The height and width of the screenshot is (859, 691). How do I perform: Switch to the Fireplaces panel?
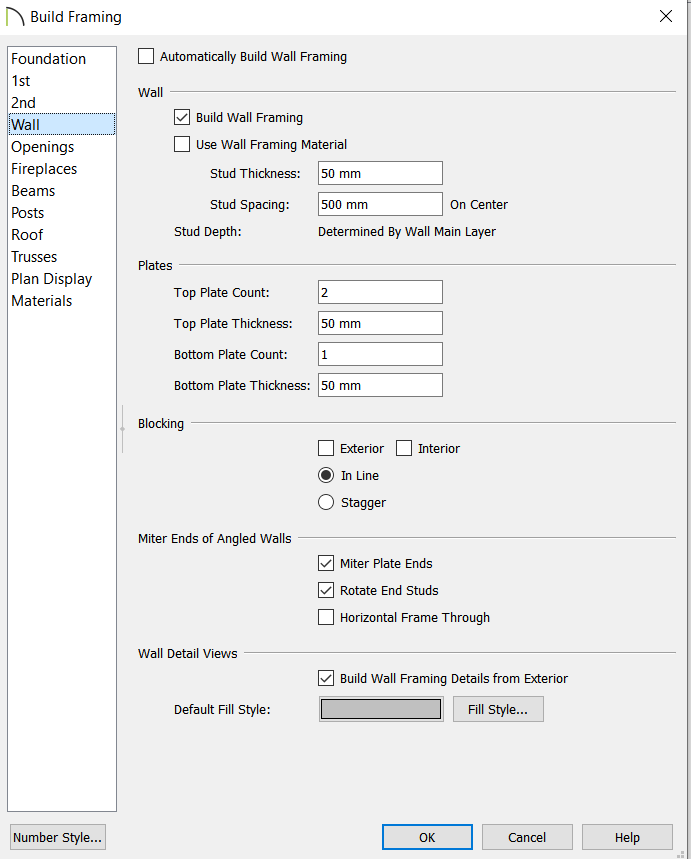pos(61,168)
